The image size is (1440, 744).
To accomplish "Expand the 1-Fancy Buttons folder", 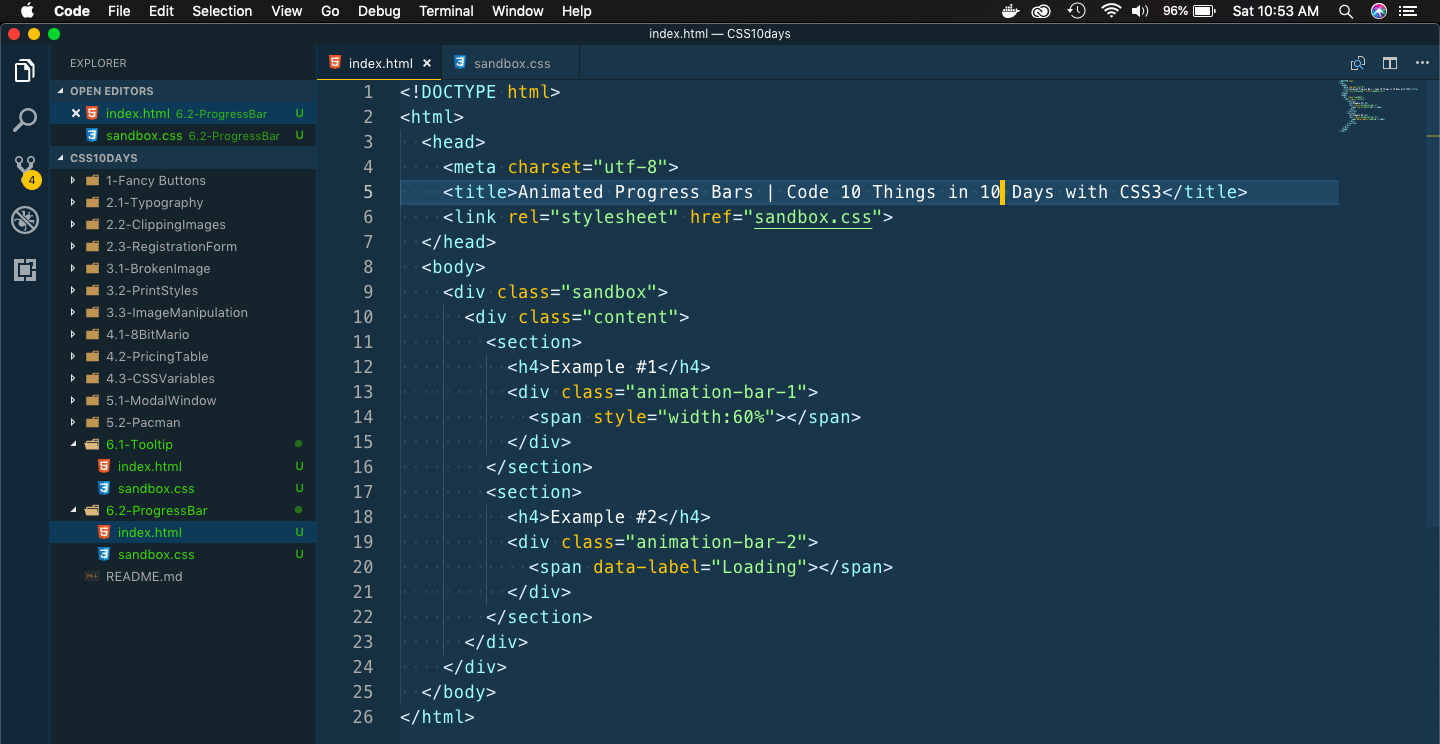I will tap(183, 180).
